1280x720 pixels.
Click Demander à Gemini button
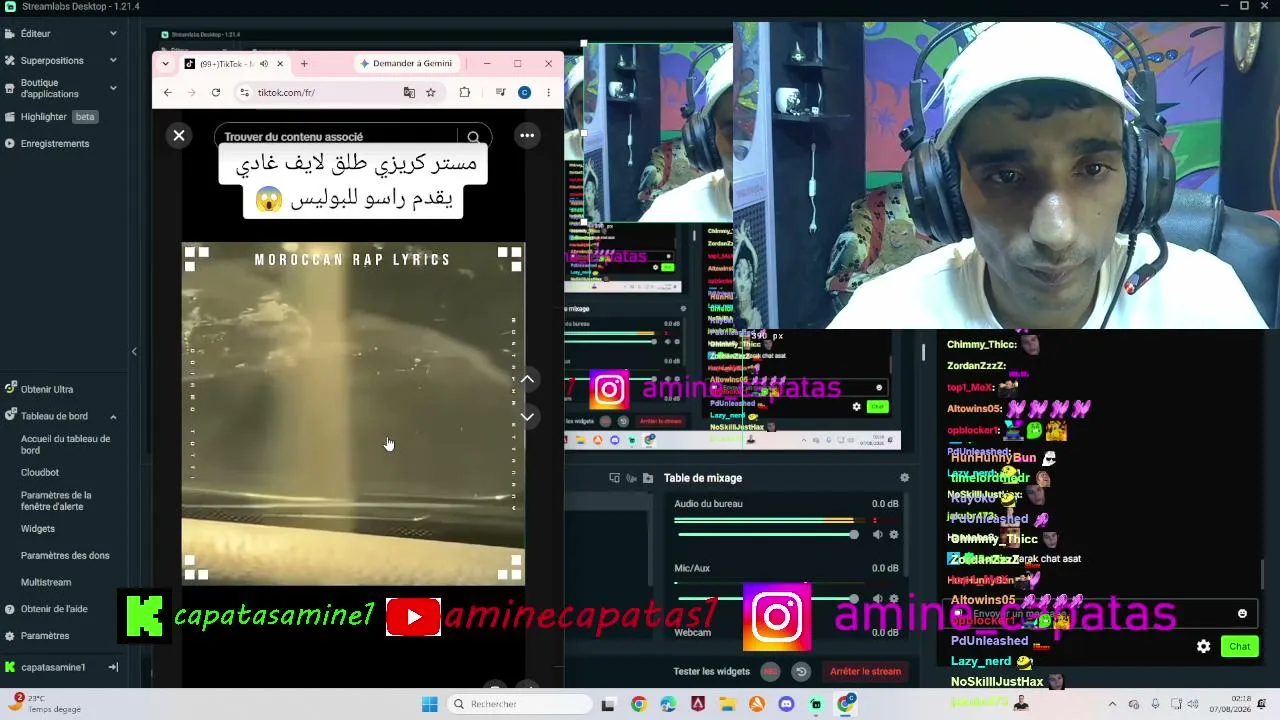pyautogui.click(x=406, y=64)
